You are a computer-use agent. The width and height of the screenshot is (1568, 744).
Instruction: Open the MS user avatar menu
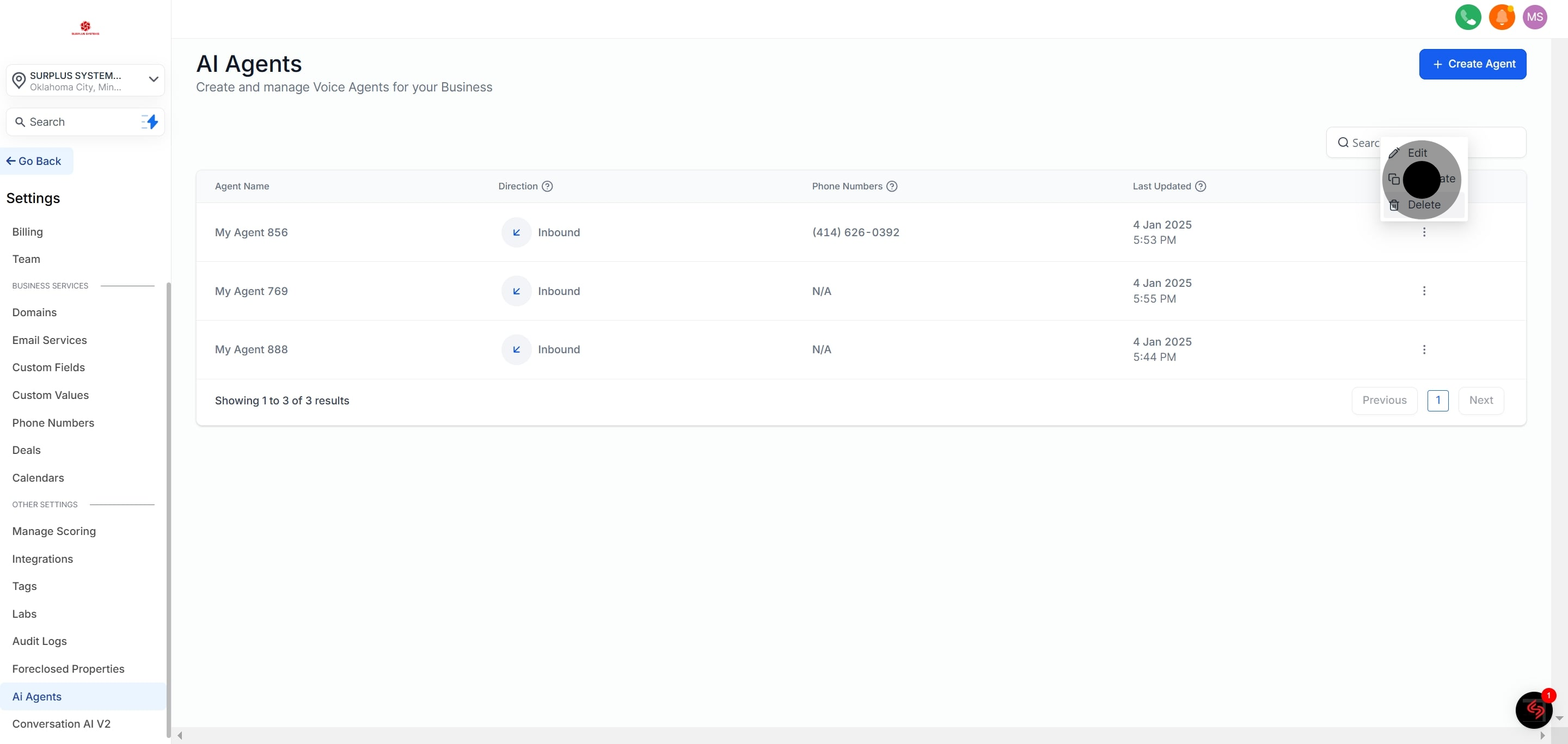(x=1535, y=17)
